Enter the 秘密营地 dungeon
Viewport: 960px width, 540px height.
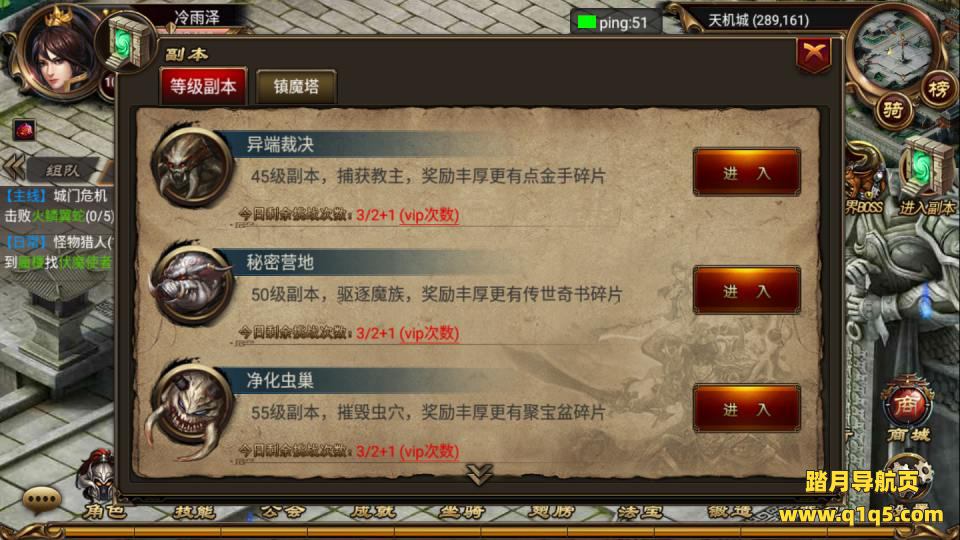746,290
